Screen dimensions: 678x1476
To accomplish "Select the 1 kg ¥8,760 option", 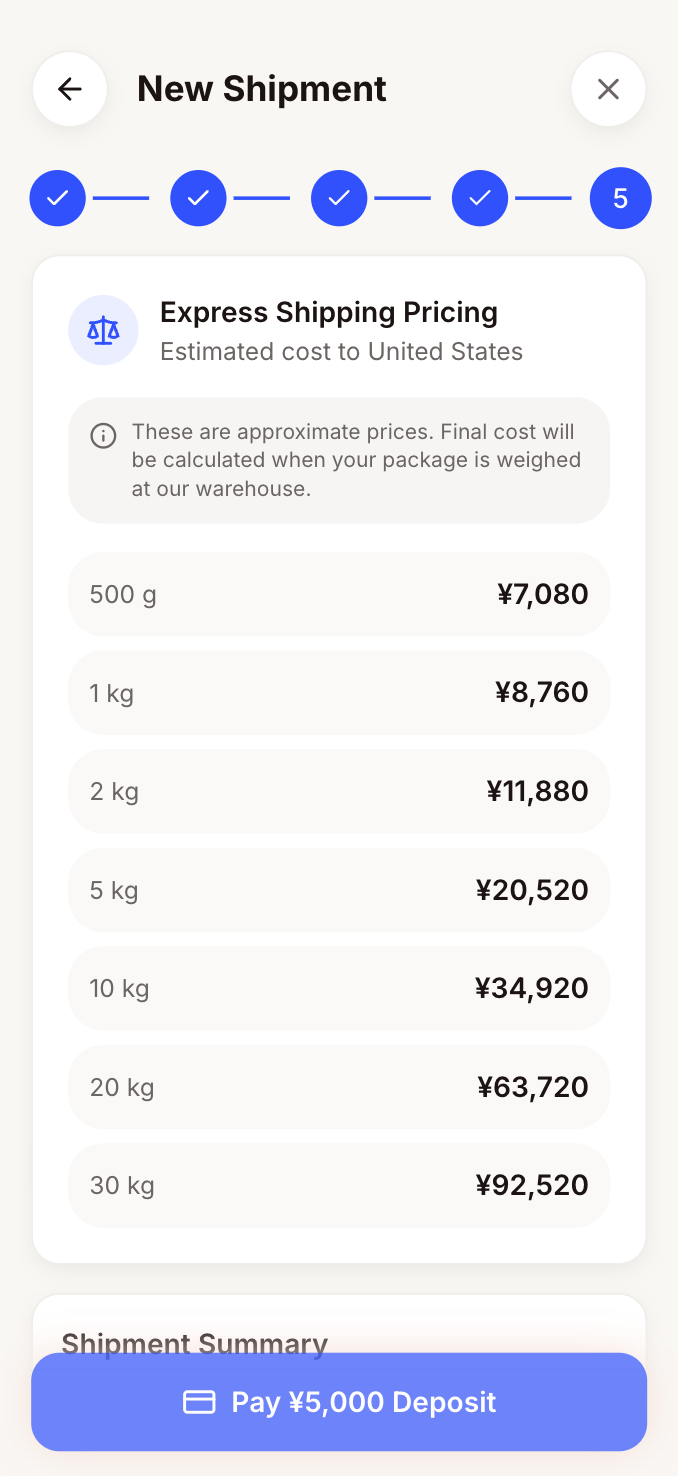I will pos(338,692).
